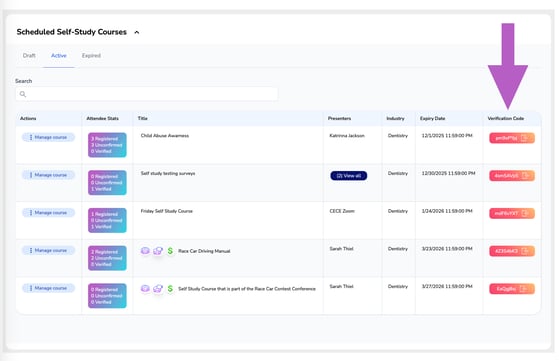Click presenter CECE Zoom
559x361 pixels.
click(342, 211)
